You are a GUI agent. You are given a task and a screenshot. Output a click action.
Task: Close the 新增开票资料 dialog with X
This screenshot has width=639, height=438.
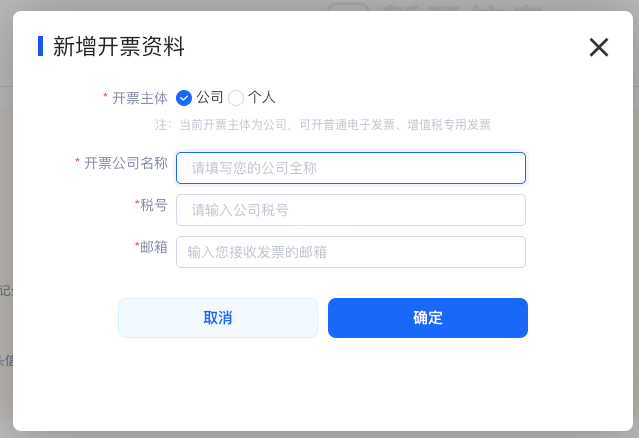coord(598,47)
